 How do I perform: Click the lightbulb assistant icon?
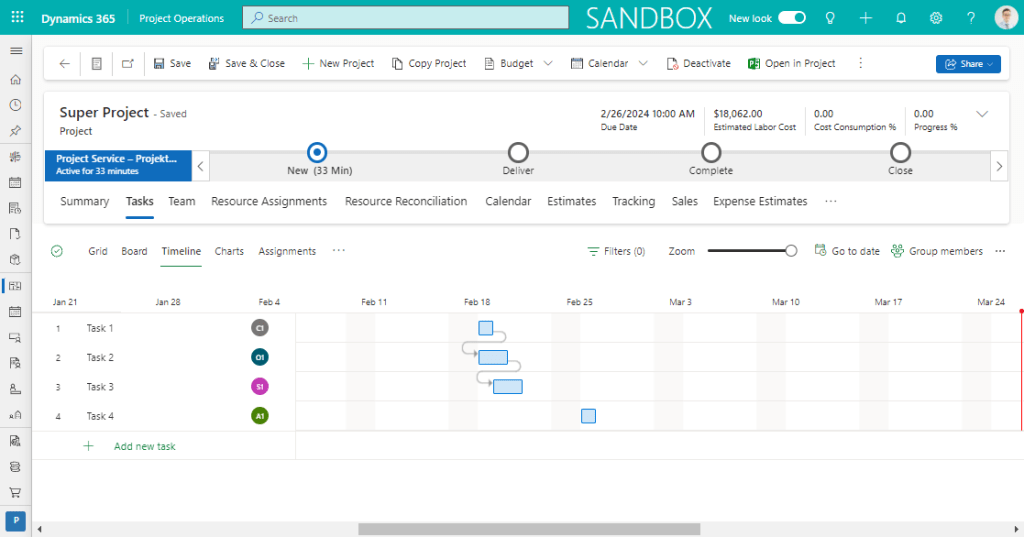pyautogui.click(x=829, y=18)
